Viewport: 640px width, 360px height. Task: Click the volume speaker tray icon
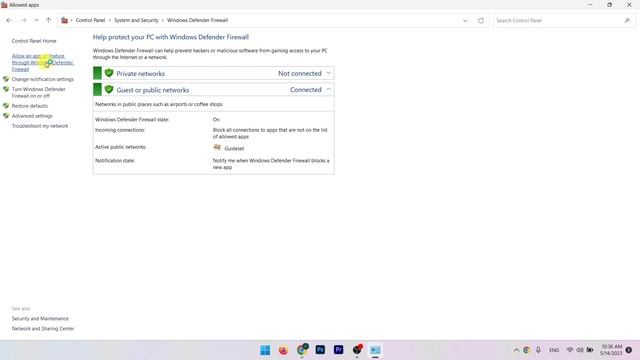[x=580, y=350]
